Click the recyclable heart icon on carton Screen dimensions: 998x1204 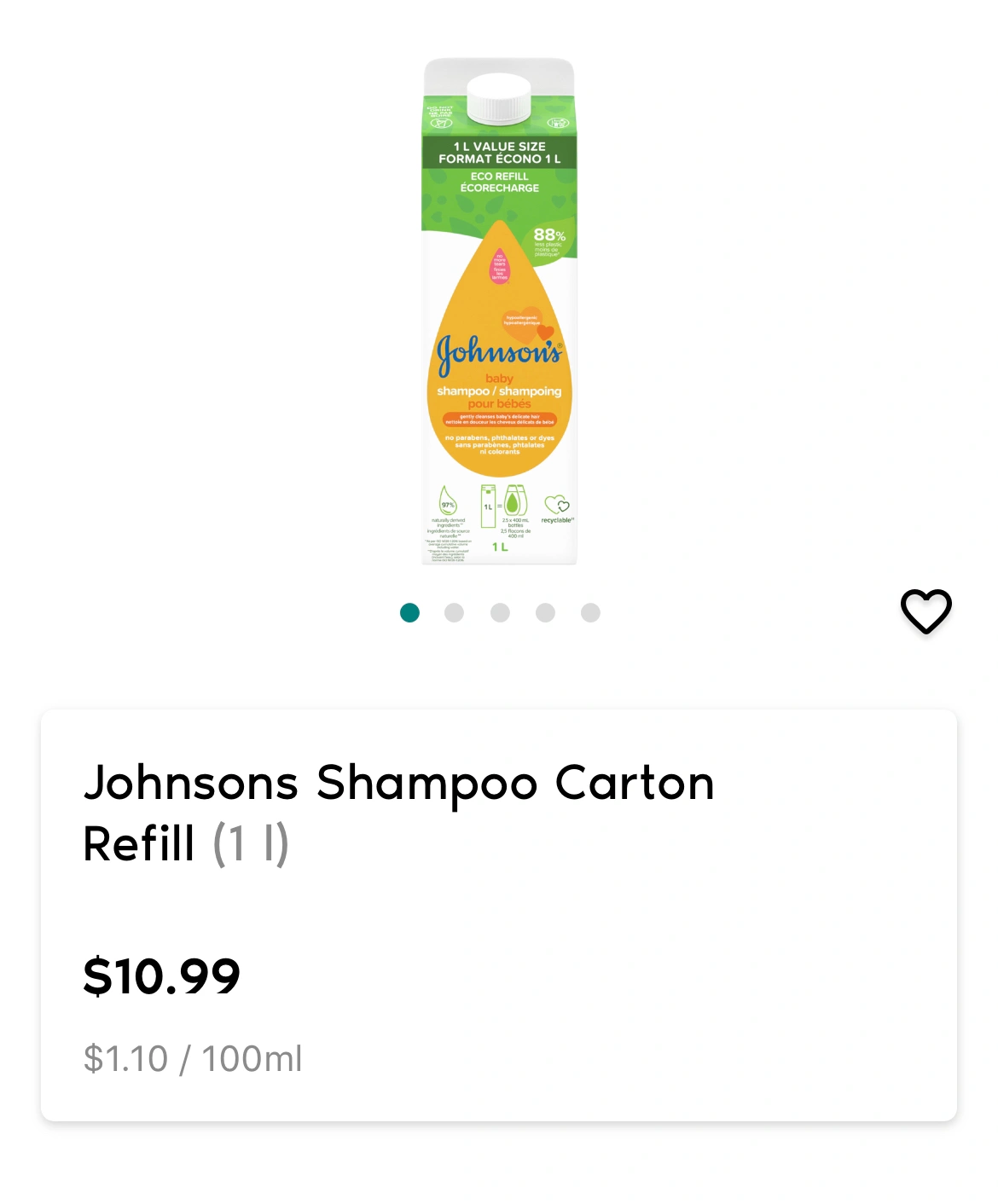[557, 504]
